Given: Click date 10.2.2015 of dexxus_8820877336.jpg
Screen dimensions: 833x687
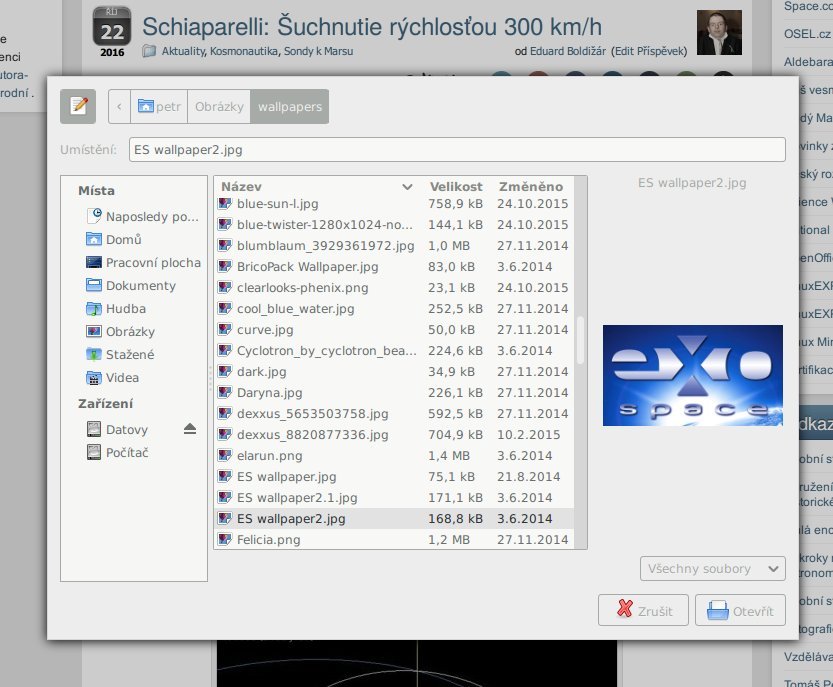Looking at the screenshot, I should [529, 435].
